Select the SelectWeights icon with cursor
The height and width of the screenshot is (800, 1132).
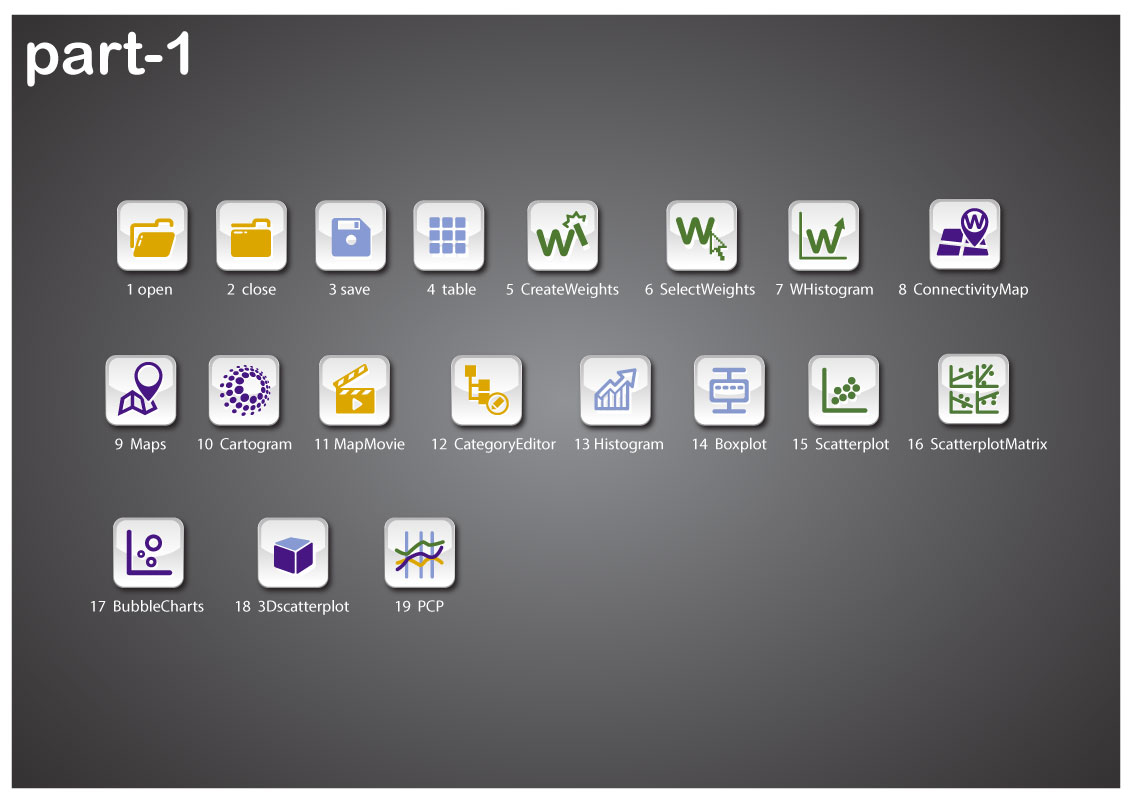tap(702, 236)
